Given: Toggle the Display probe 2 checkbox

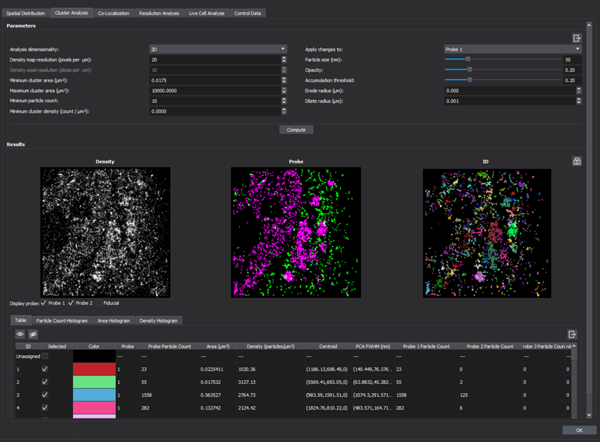Looking at the screenshot, I should [71, 303].
